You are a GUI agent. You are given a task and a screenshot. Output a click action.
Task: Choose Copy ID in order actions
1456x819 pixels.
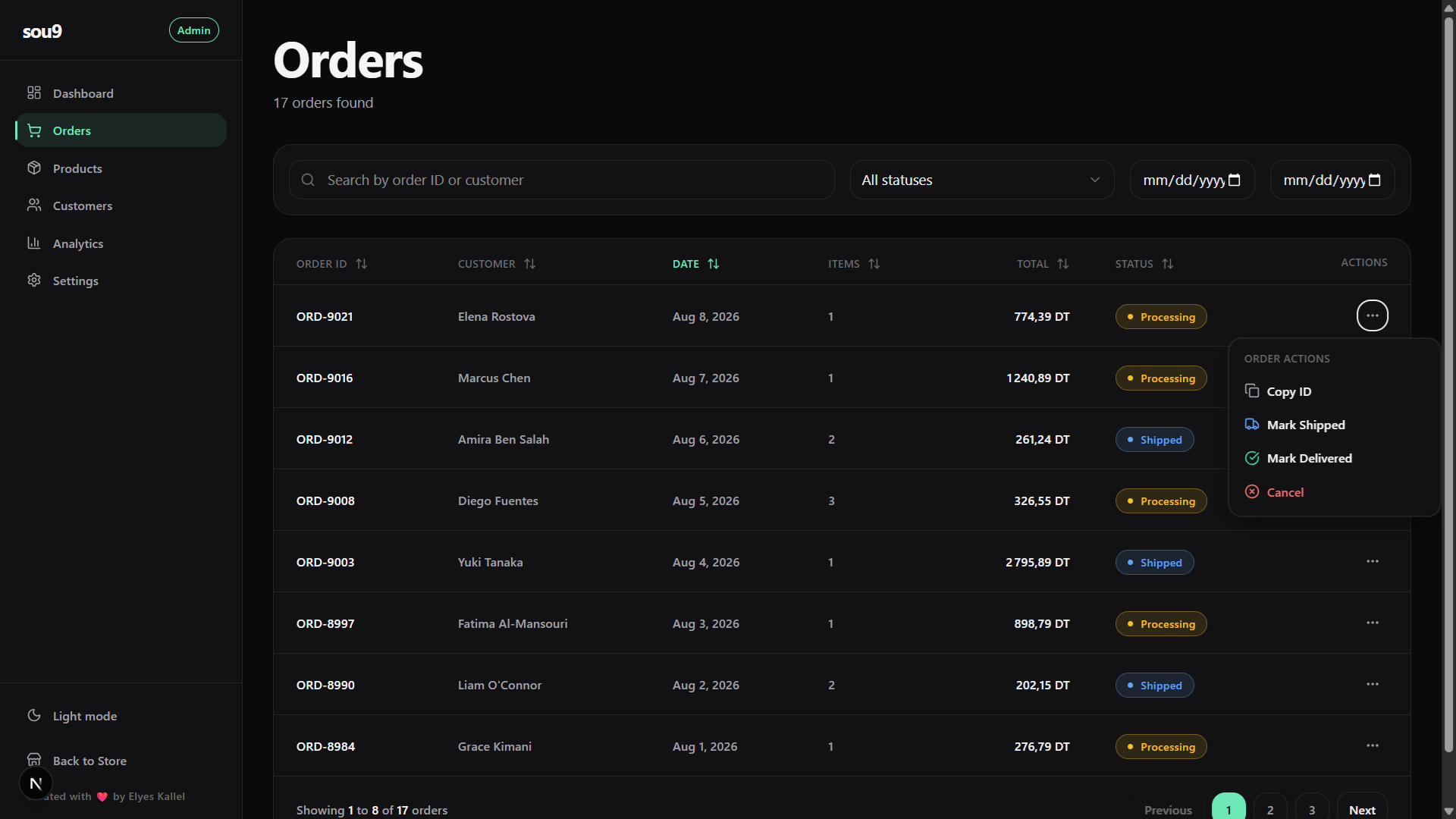pos(1335,391)
